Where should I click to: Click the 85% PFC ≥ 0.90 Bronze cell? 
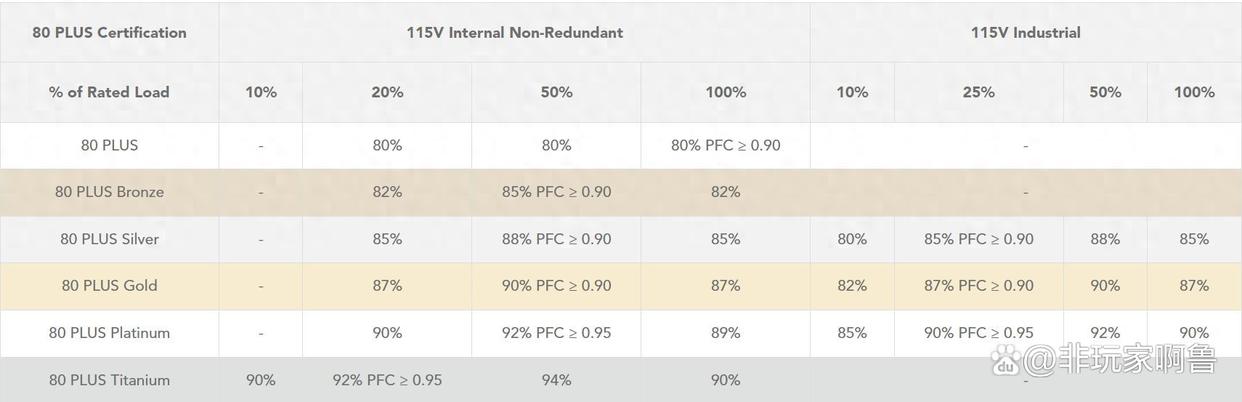(556, 192)
